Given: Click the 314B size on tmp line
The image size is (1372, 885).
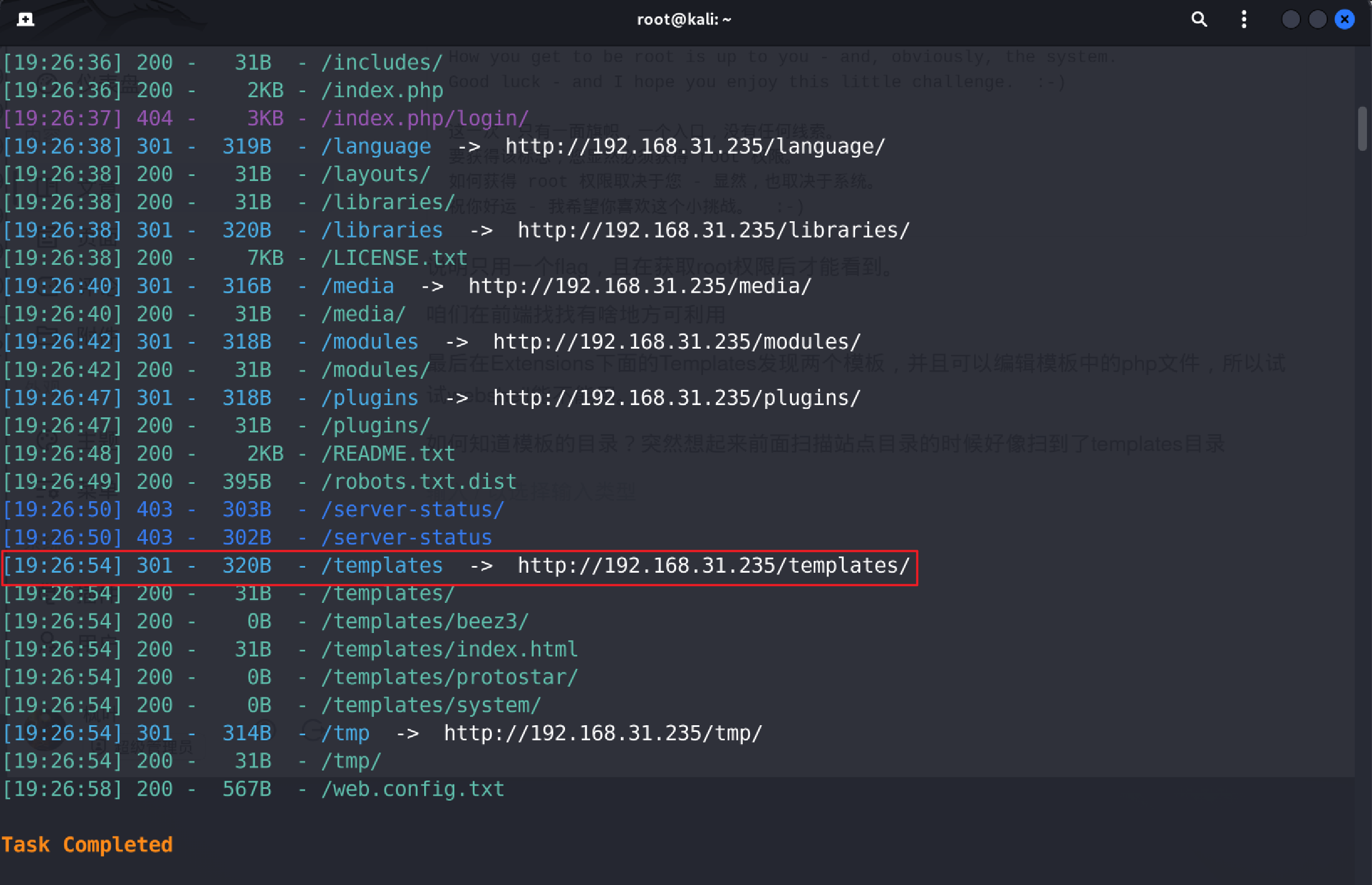Looking at the screenshot, I should (246, 733).
